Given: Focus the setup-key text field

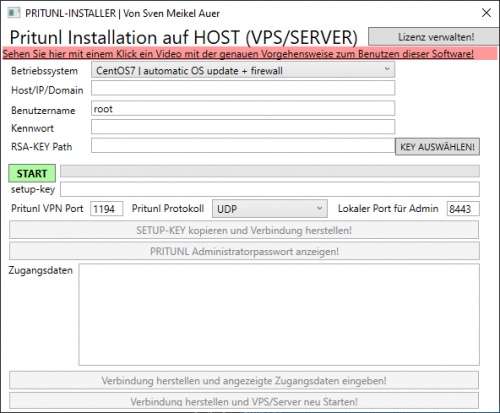Looking at the screenshot, I should pos(270,189).
